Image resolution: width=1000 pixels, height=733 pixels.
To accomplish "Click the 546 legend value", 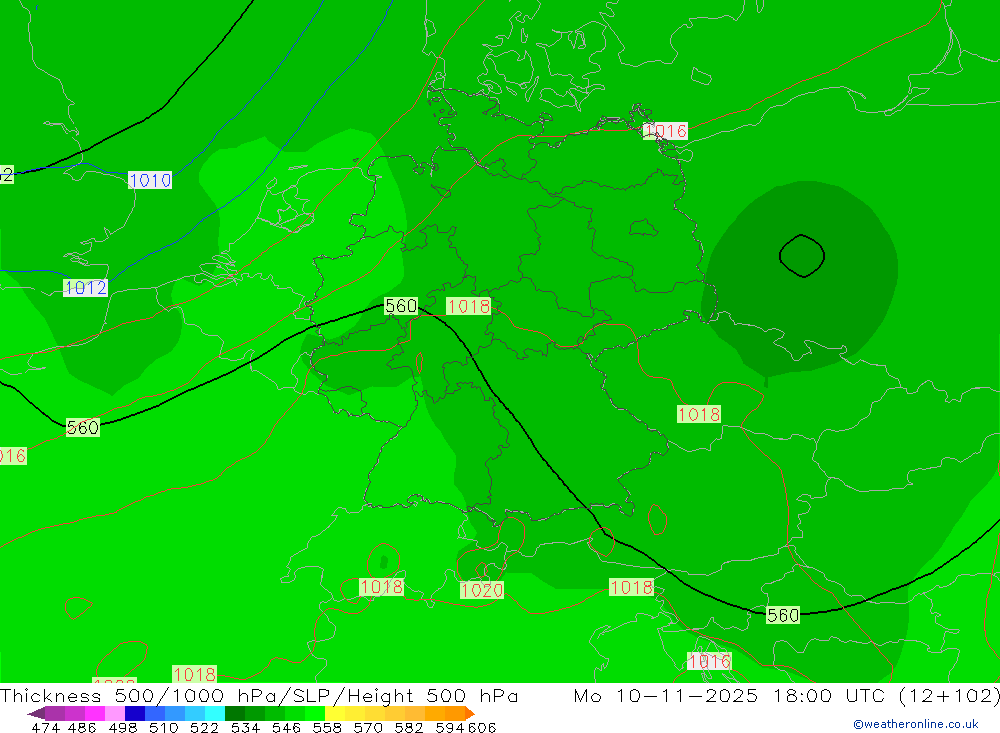I will tap(286, 727).
